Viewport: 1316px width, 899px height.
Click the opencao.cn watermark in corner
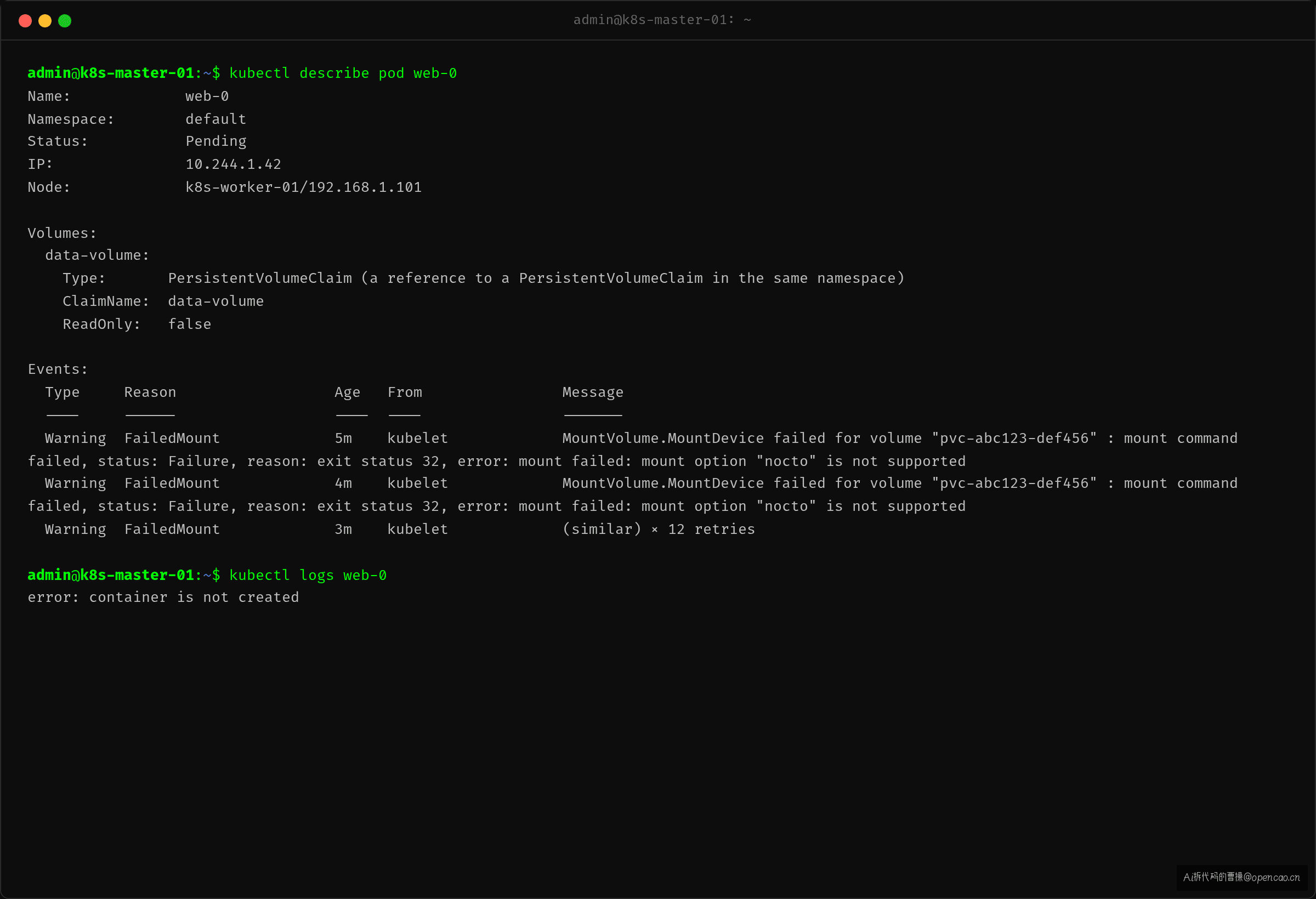pos(1241,878)
